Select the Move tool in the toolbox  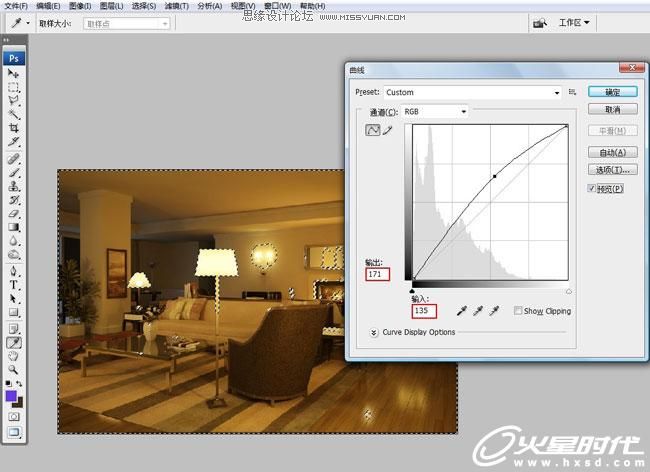14,74
